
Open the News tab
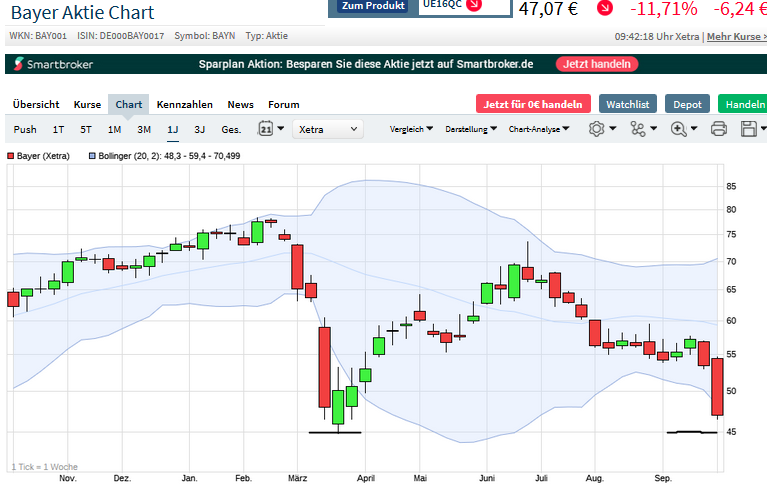[240, 104]
